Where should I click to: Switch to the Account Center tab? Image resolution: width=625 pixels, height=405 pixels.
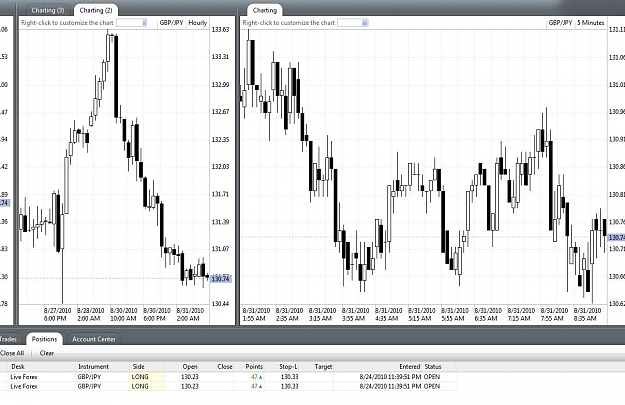[x=94, y=339]
